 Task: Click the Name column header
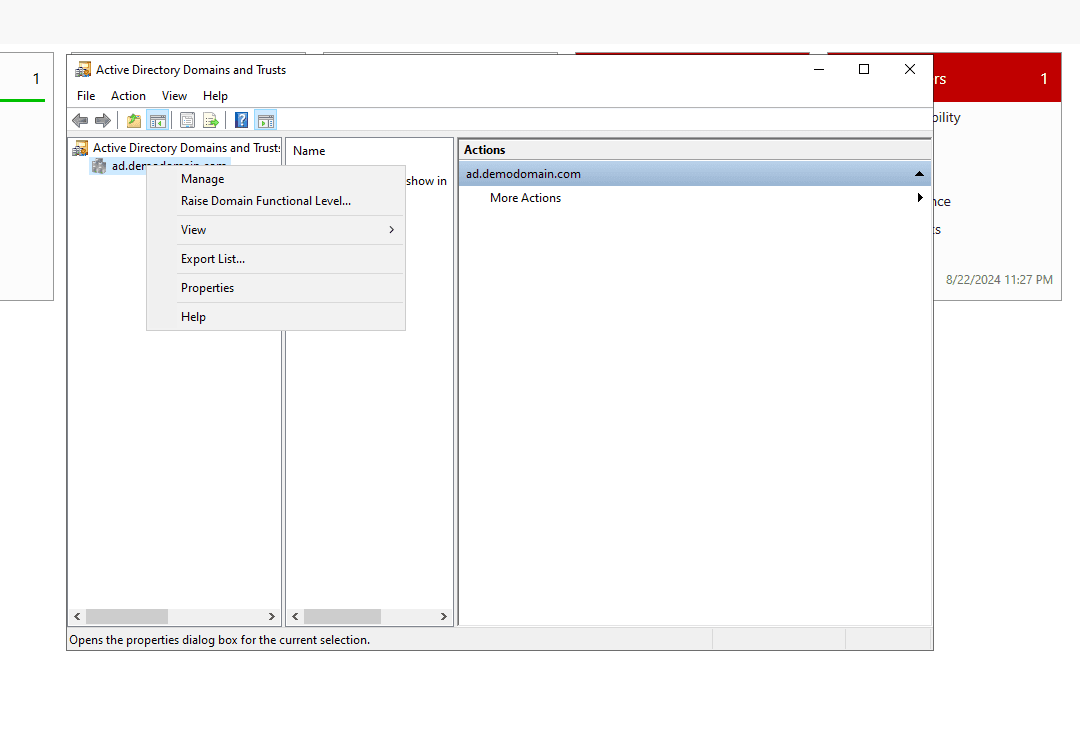(309, 151)
